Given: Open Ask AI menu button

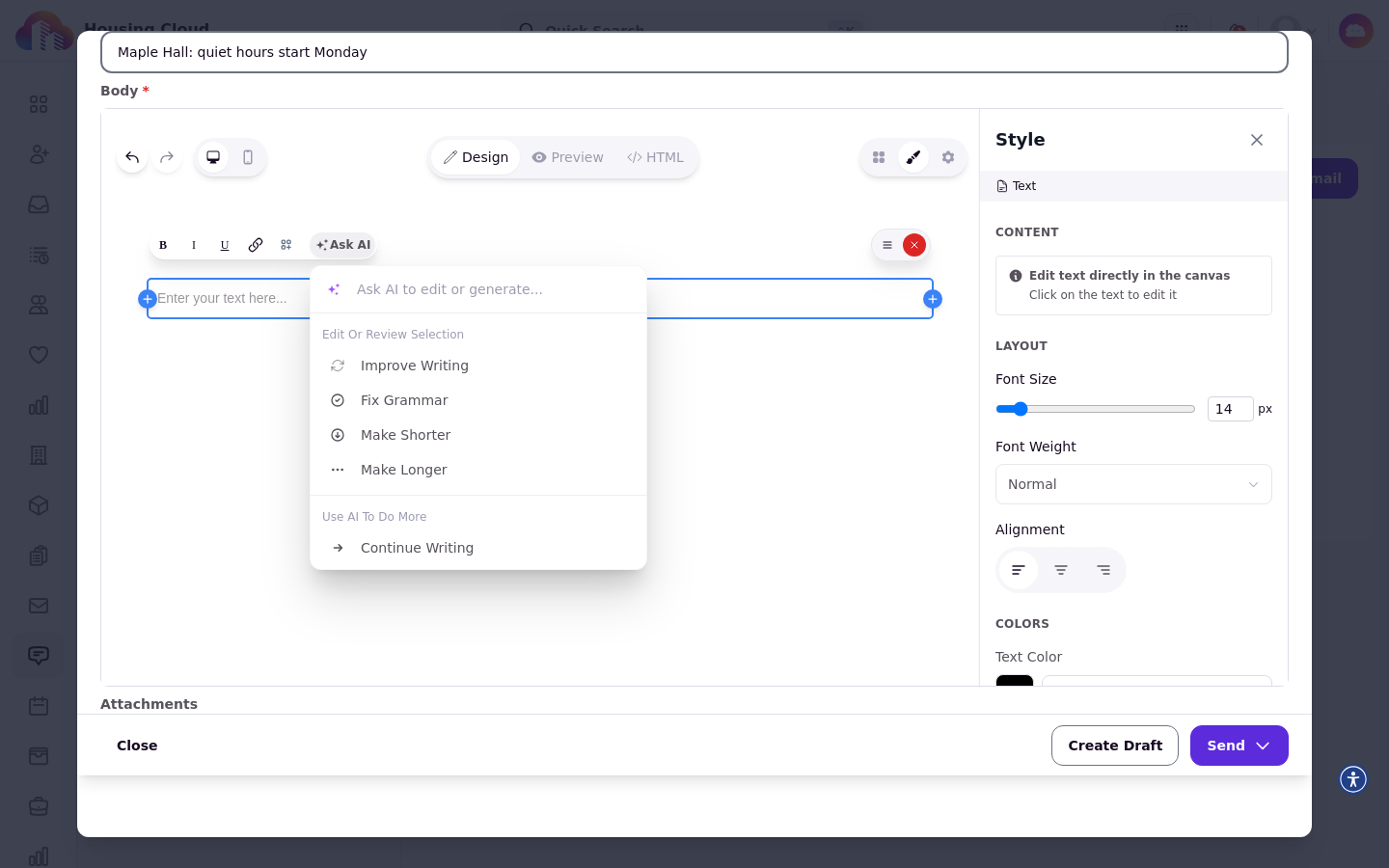Looking at the screenshot, I should coord(343,245).
